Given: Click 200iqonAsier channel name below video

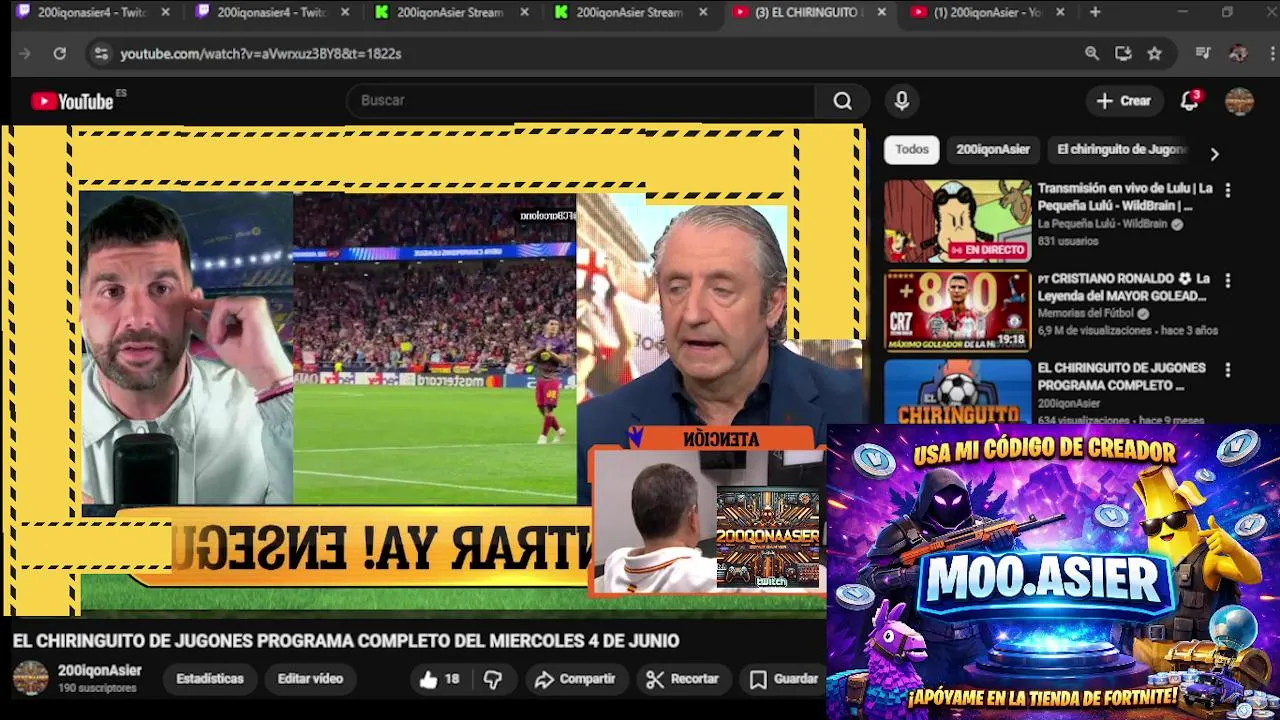Looking at the screenshot, I should click(x=99, y=671).
